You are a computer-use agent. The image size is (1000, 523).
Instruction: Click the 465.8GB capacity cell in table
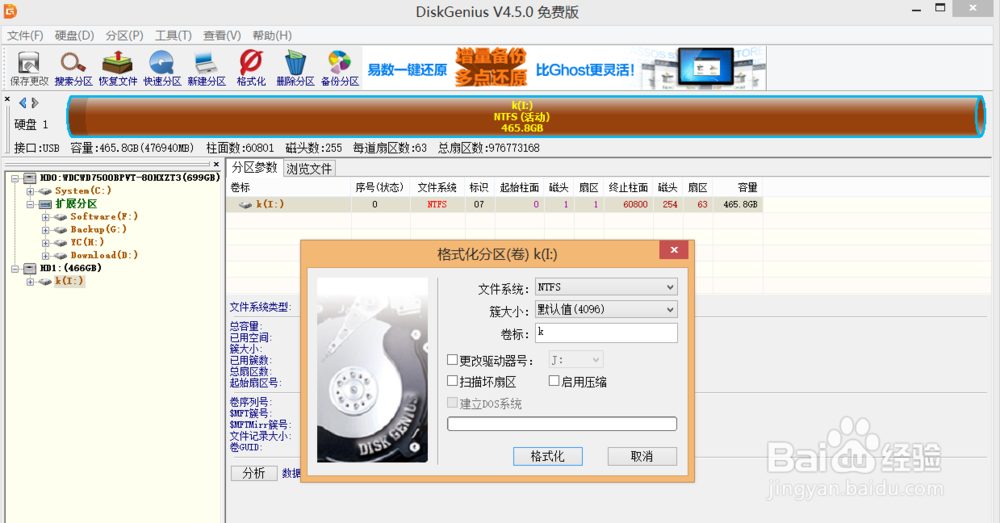[740, 205]
